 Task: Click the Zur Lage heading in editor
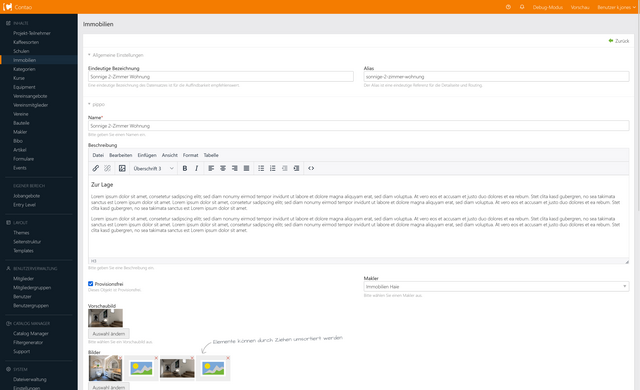102,184
